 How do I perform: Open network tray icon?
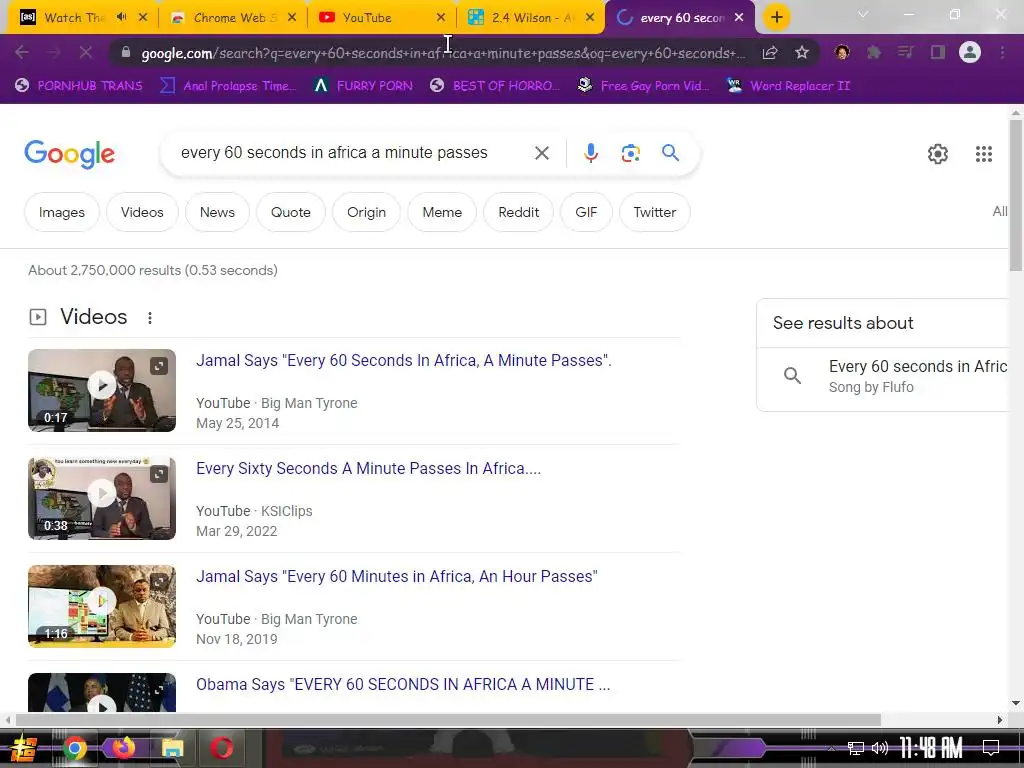[x=856, y=748]
